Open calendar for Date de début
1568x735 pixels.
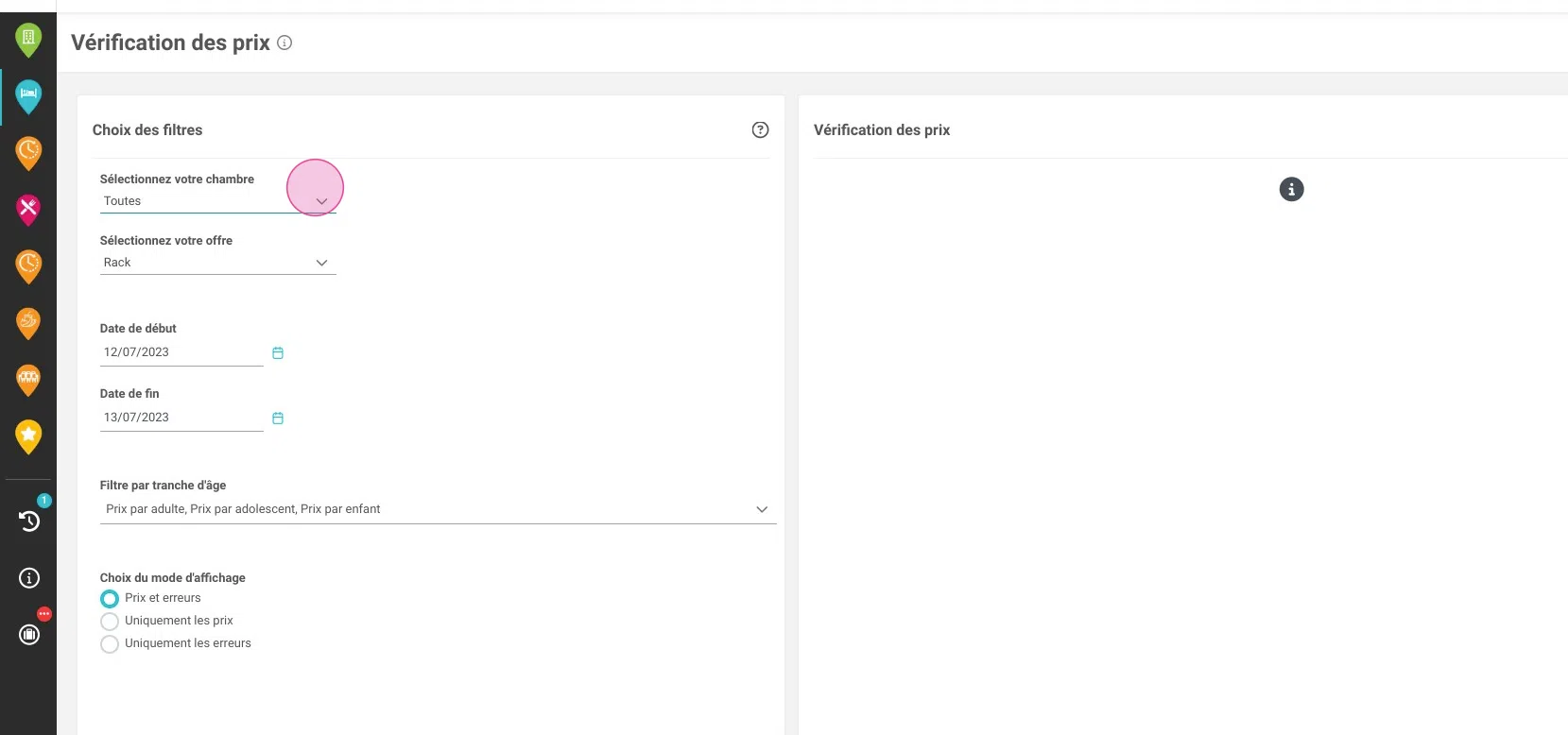[278, 353]
